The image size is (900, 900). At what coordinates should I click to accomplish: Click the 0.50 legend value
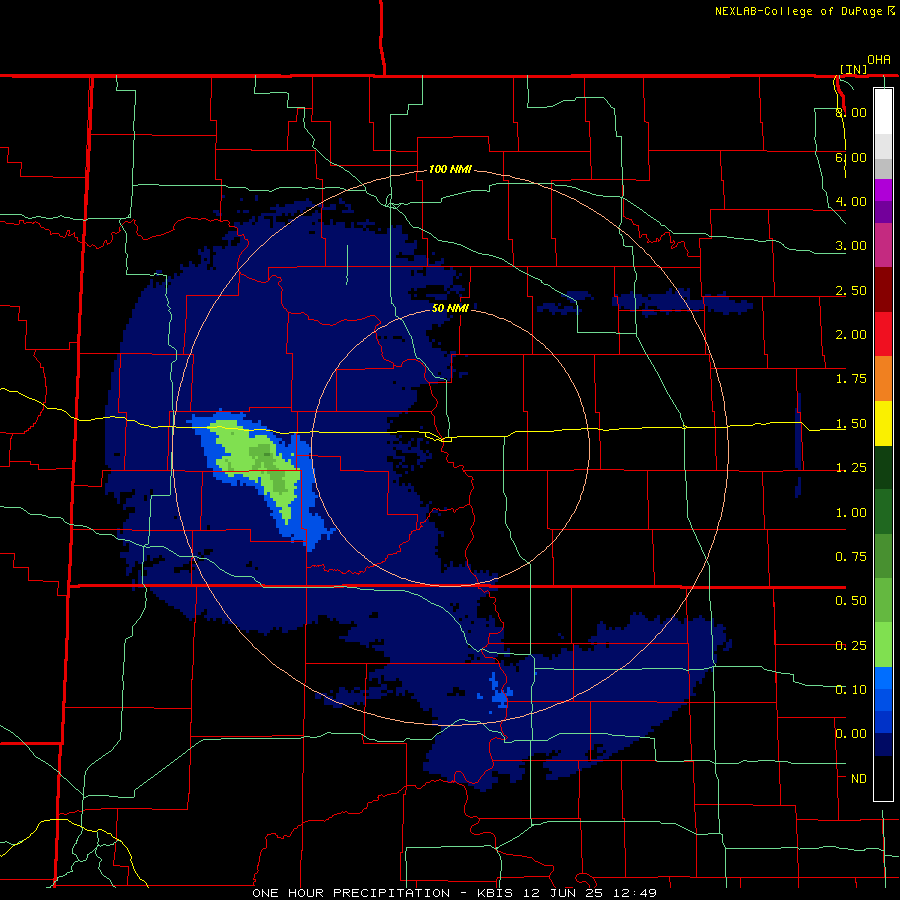(851, 601)
